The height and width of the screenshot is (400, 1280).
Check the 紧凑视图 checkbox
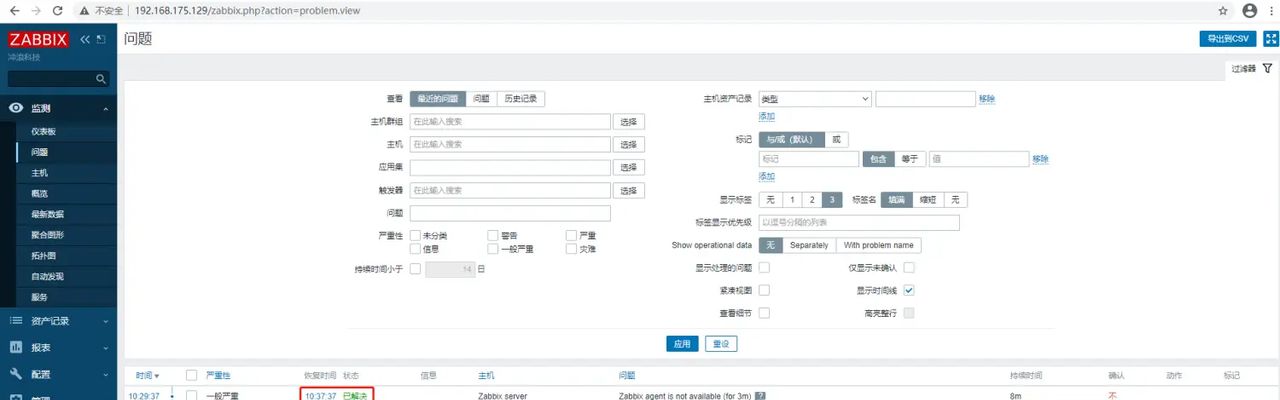click(764, 290)
